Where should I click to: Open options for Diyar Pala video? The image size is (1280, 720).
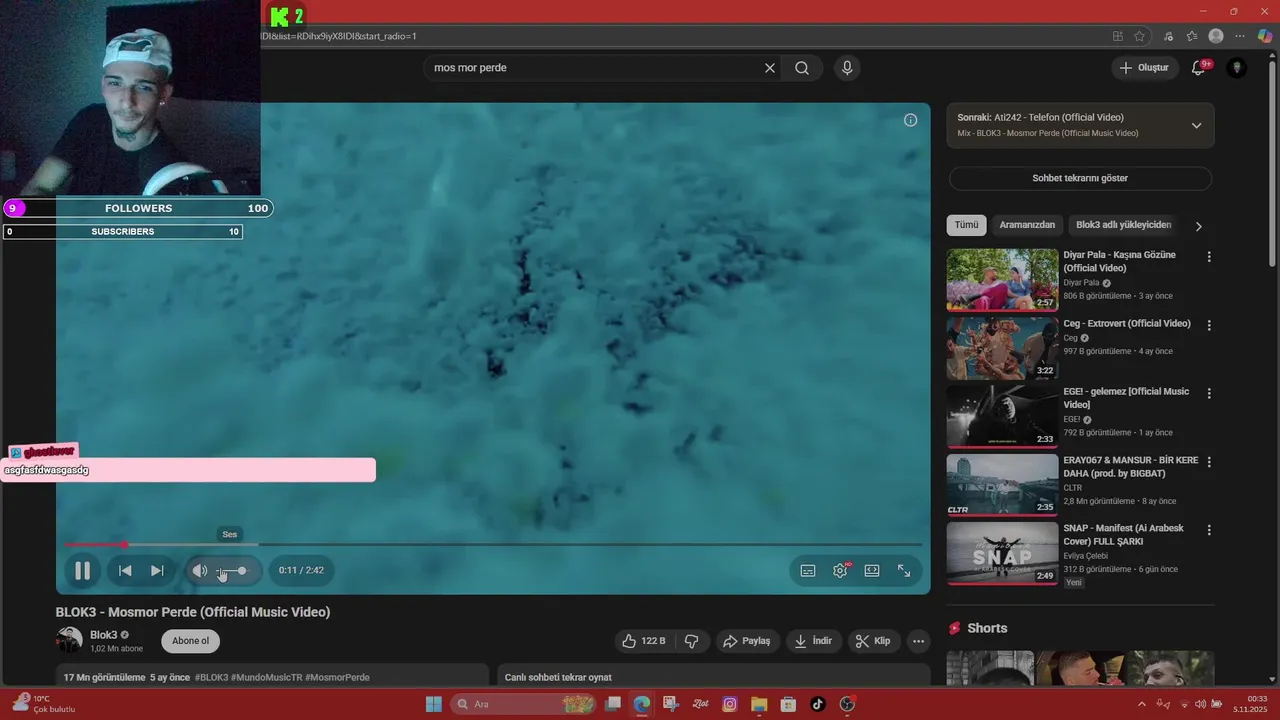(1209, 257)
